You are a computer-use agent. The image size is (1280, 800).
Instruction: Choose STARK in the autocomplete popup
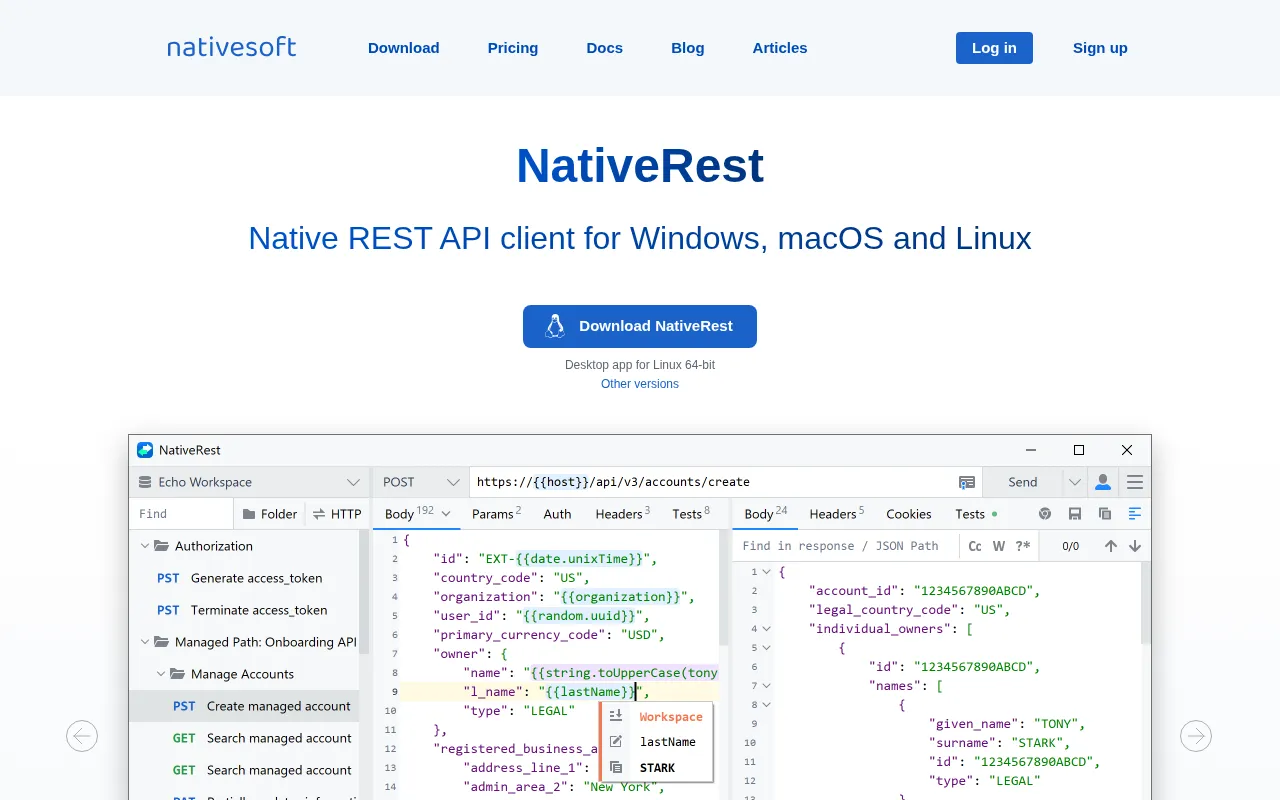pyautogui.click(x=656, y=768)
